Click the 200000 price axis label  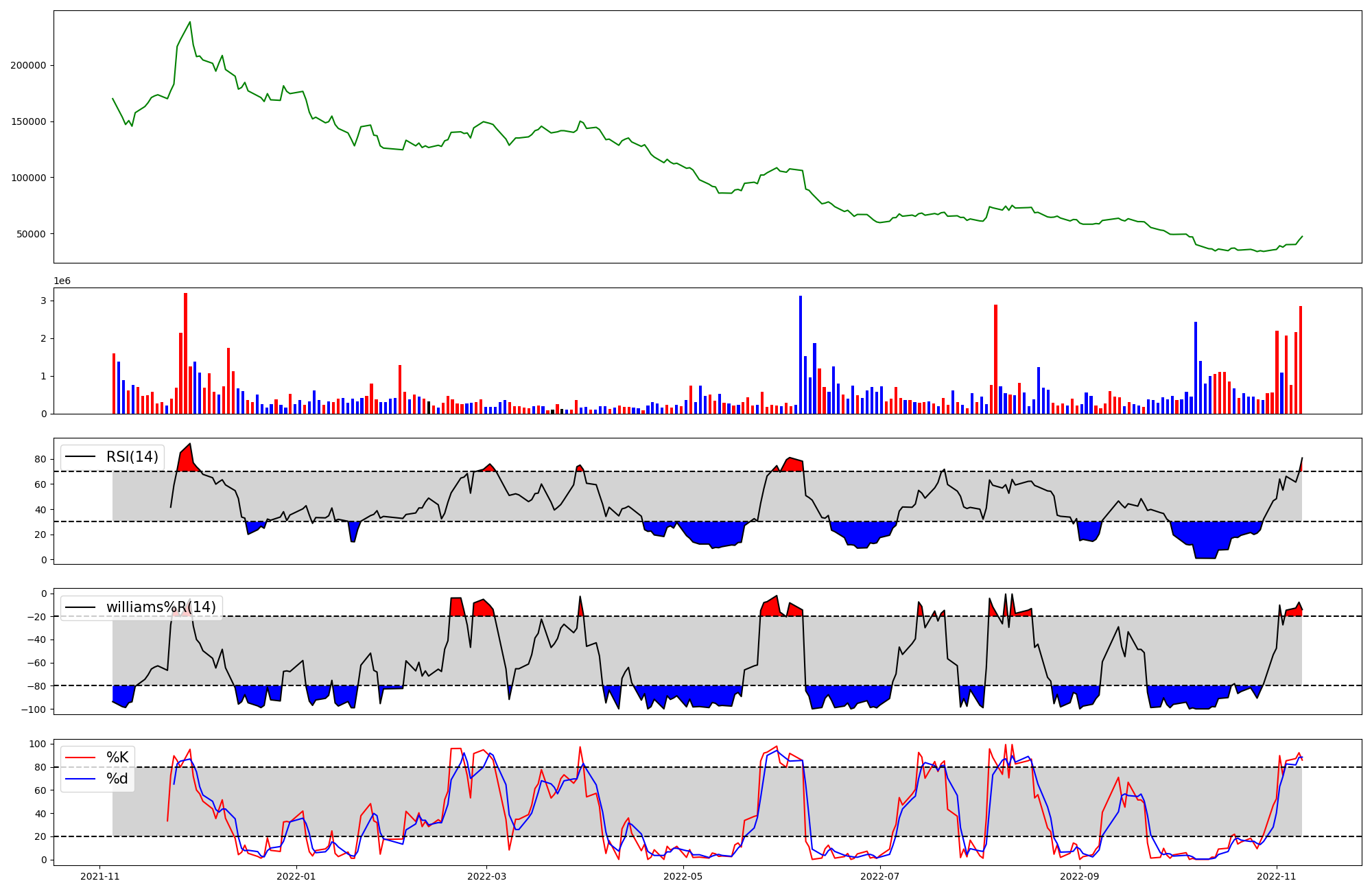(x=28, y=65)
